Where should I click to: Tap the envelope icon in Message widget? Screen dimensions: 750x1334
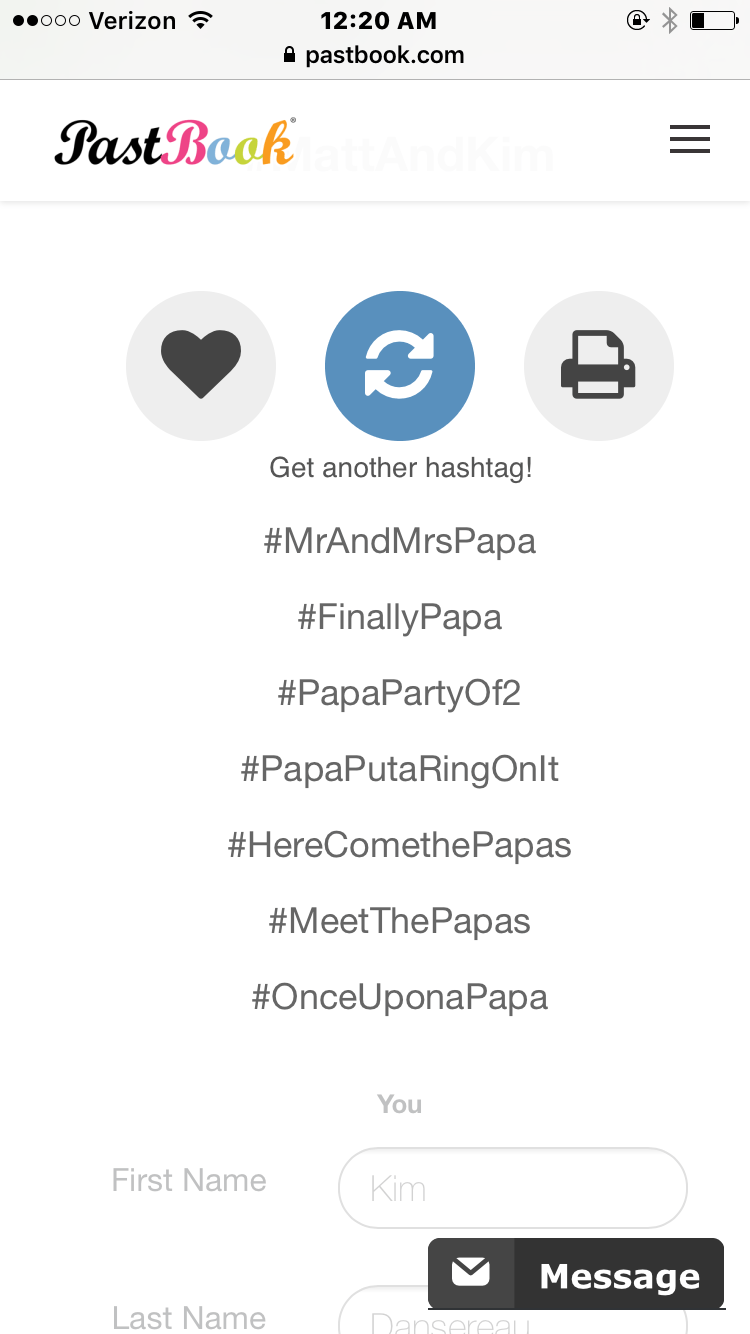(471, 1273)
